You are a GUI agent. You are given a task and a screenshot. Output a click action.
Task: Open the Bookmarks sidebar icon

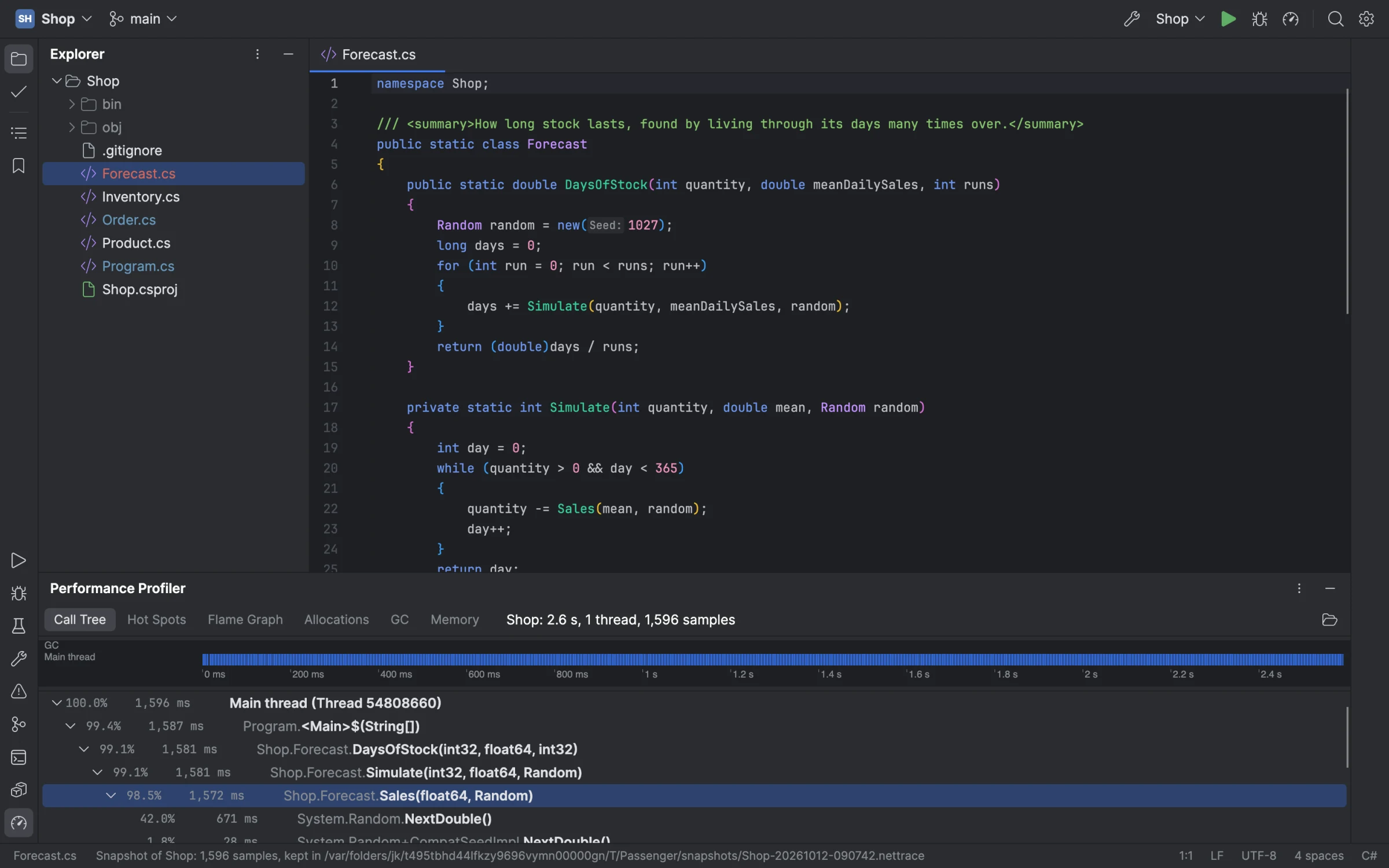[x=19, y=166]
